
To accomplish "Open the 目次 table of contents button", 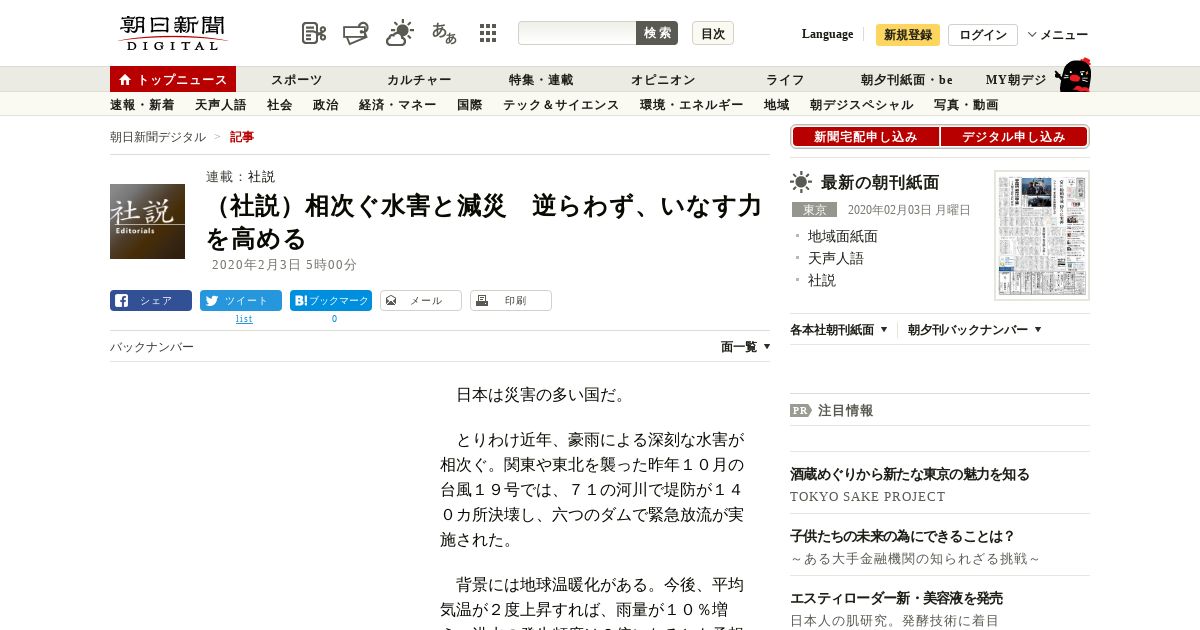I will 713,33.
